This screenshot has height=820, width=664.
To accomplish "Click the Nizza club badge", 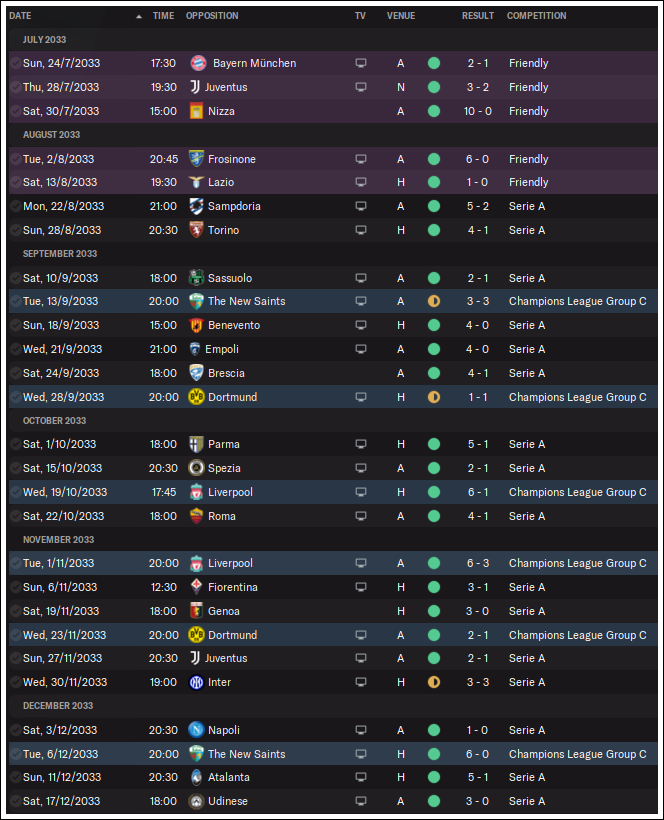I will 196,111.
